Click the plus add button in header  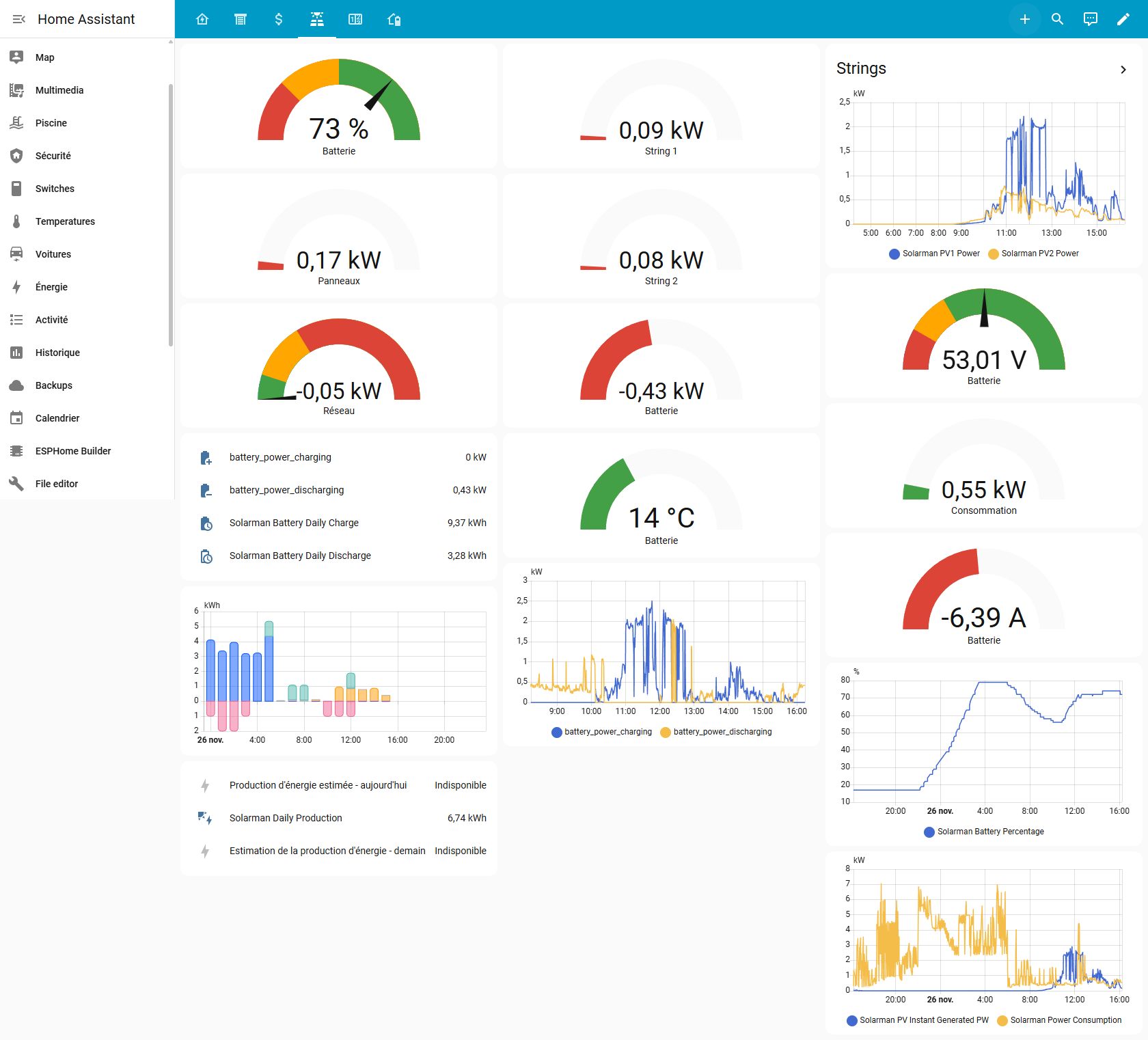(1024, 19)
